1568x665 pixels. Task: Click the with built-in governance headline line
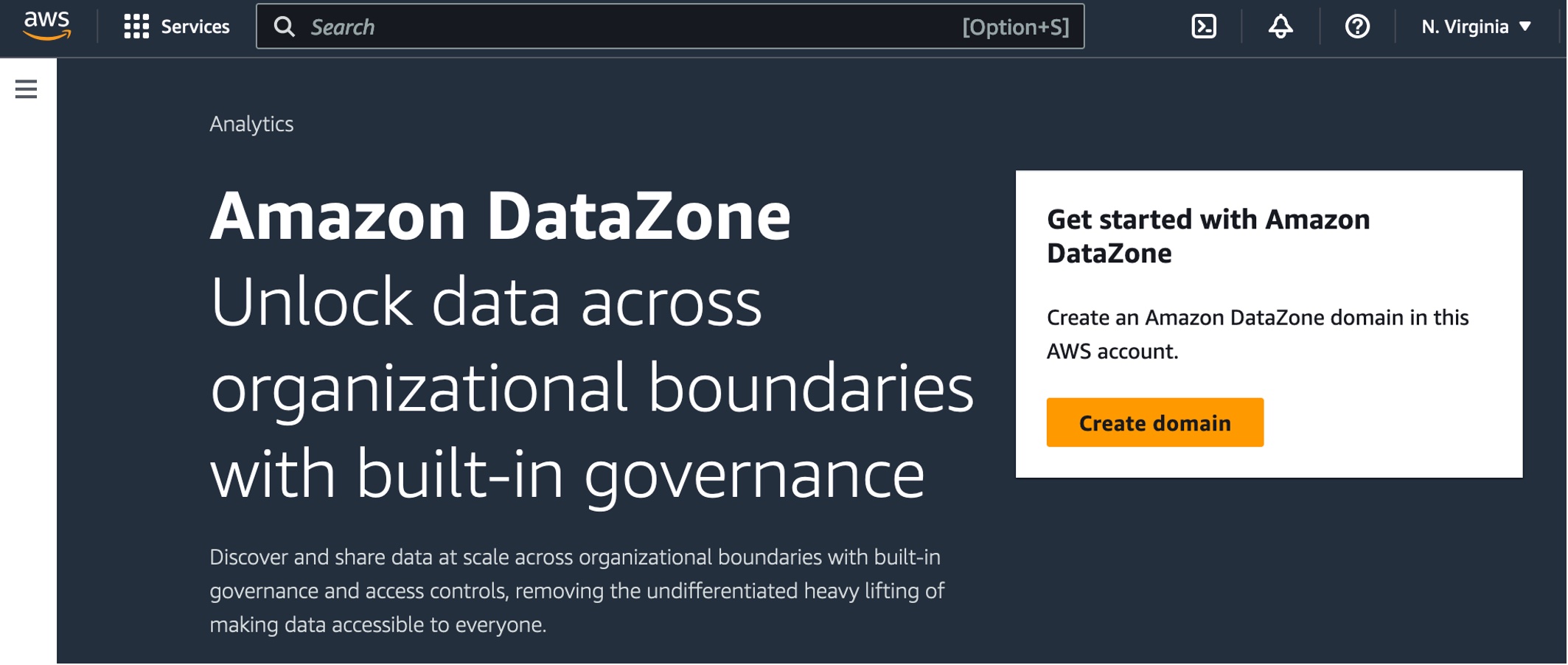pos(567,474)
